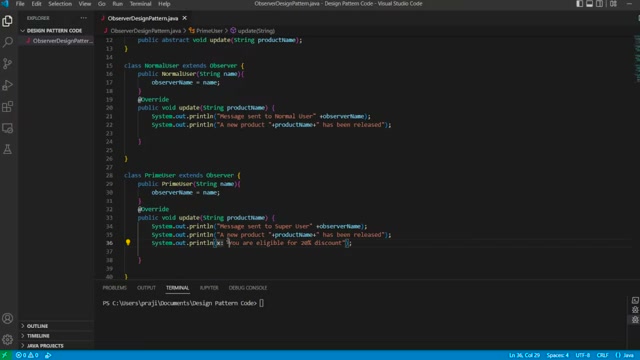Click the update(String) breadcrumb
Viewport: 640px width, 360px height.
click(256, 31)
